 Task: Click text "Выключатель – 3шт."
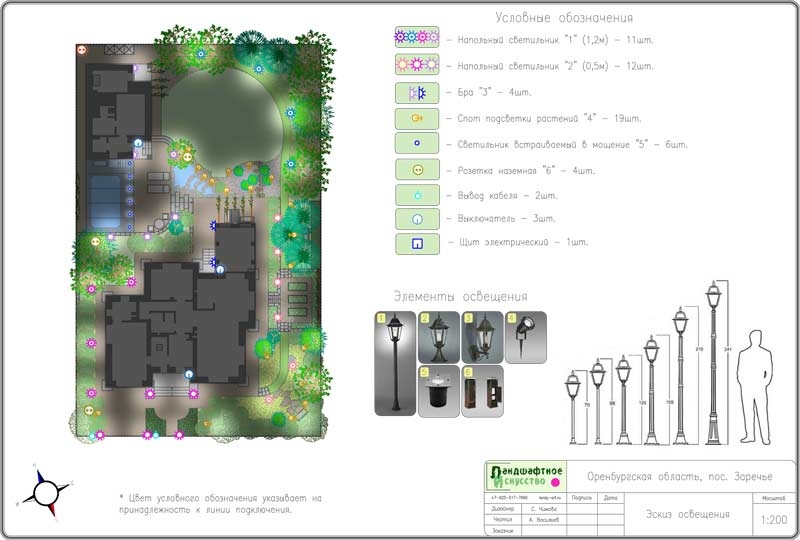[x=506, y=218]
